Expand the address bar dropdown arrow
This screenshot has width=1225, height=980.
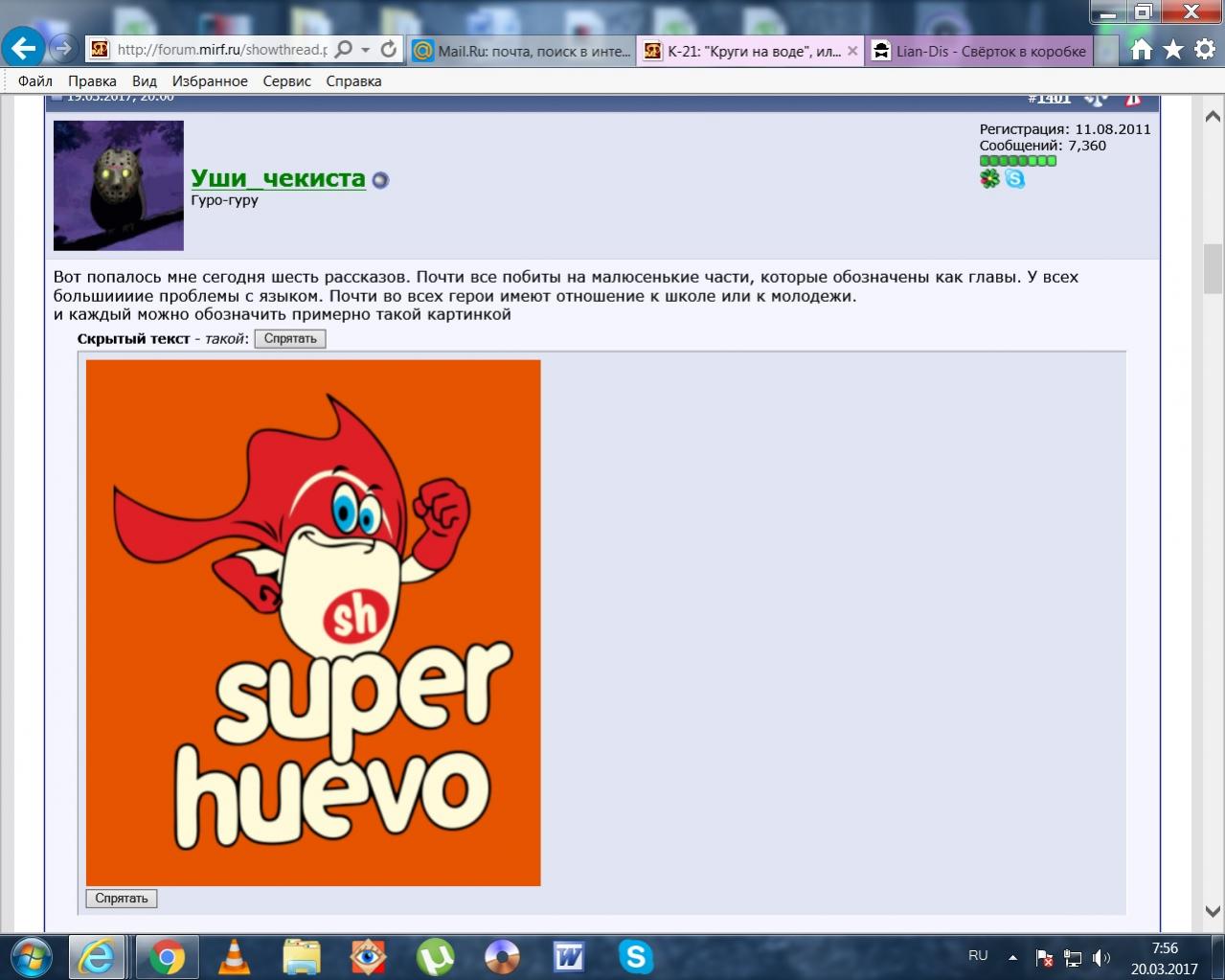(366, 50)
